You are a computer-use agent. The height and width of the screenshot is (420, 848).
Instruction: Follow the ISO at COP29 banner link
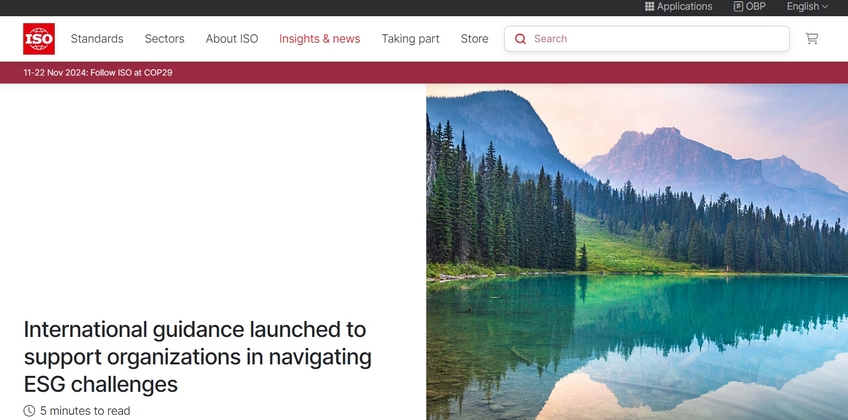(x=98, y=73)
